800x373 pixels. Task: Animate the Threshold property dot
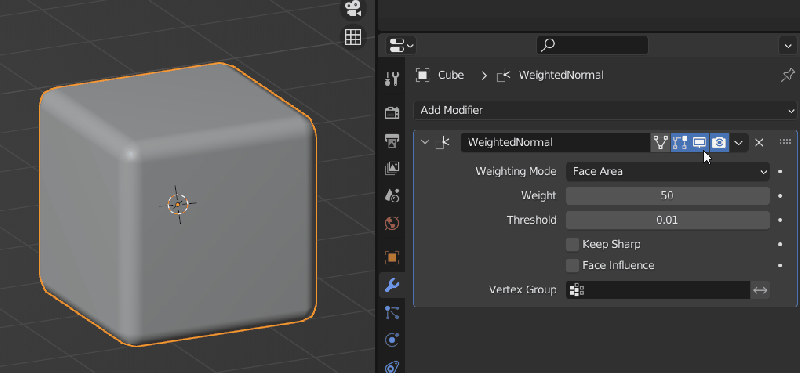click(x=780, y=220)
